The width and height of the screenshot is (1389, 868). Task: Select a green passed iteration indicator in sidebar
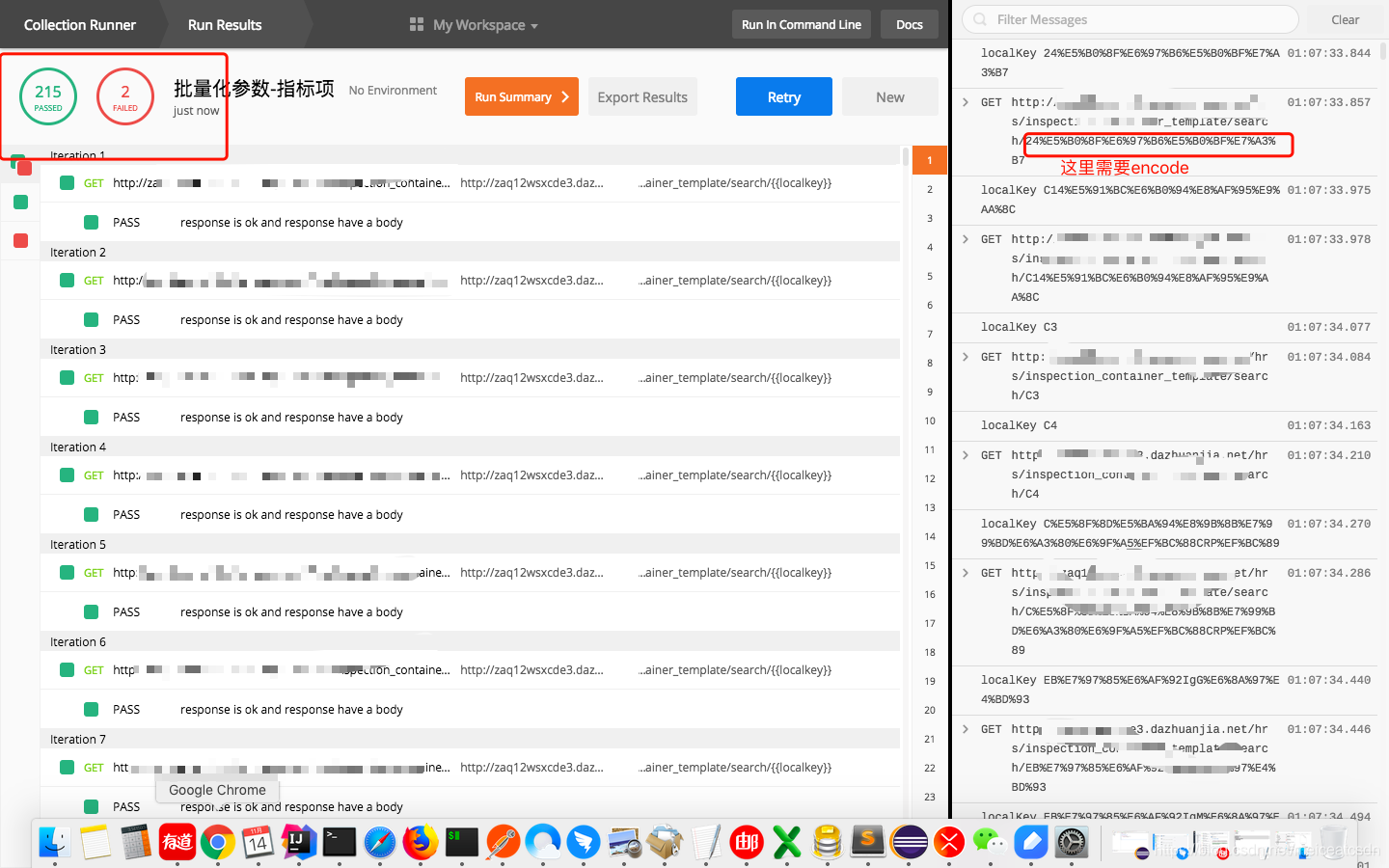[x=21, y=203]
